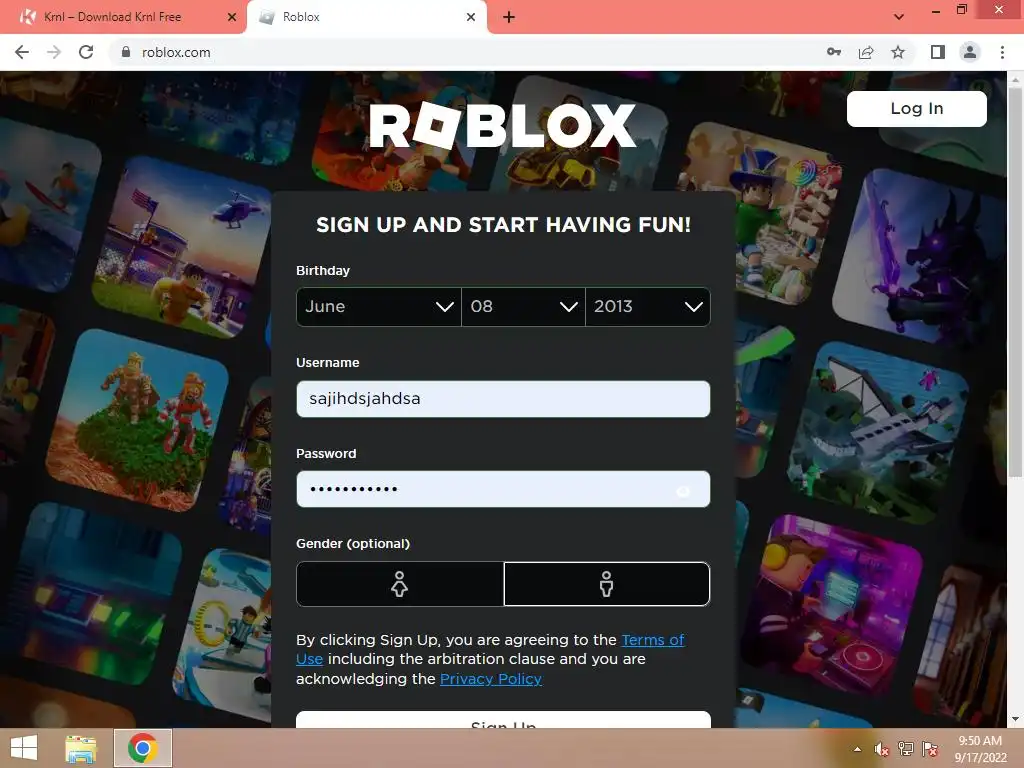The image size is (1024, 768).
Task: Open the Privacy Policy link
Action: pyautogui.click(x=490, y=679)
